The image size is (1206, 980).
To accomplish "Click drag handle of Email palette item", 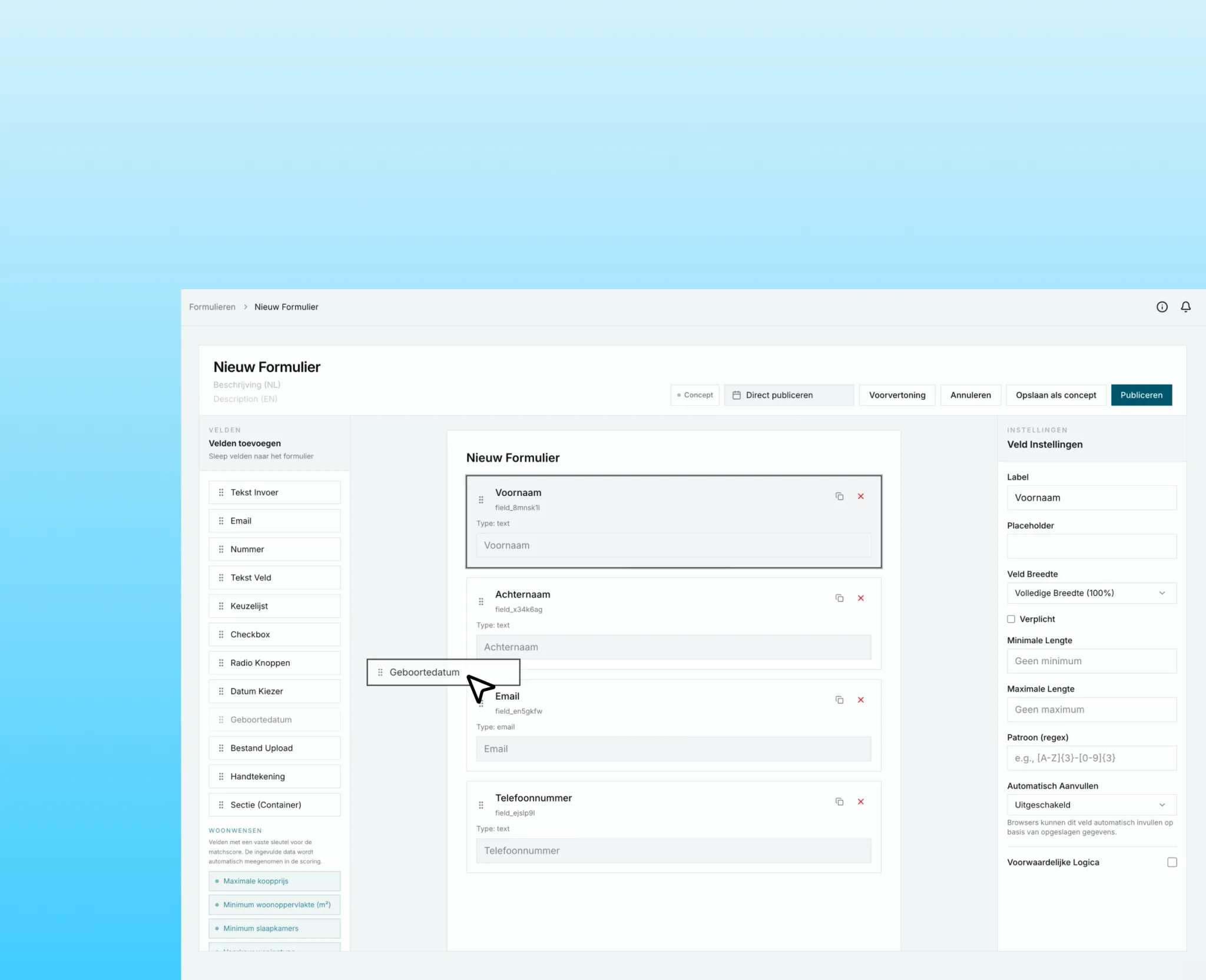I will click(x=221, y=521).
